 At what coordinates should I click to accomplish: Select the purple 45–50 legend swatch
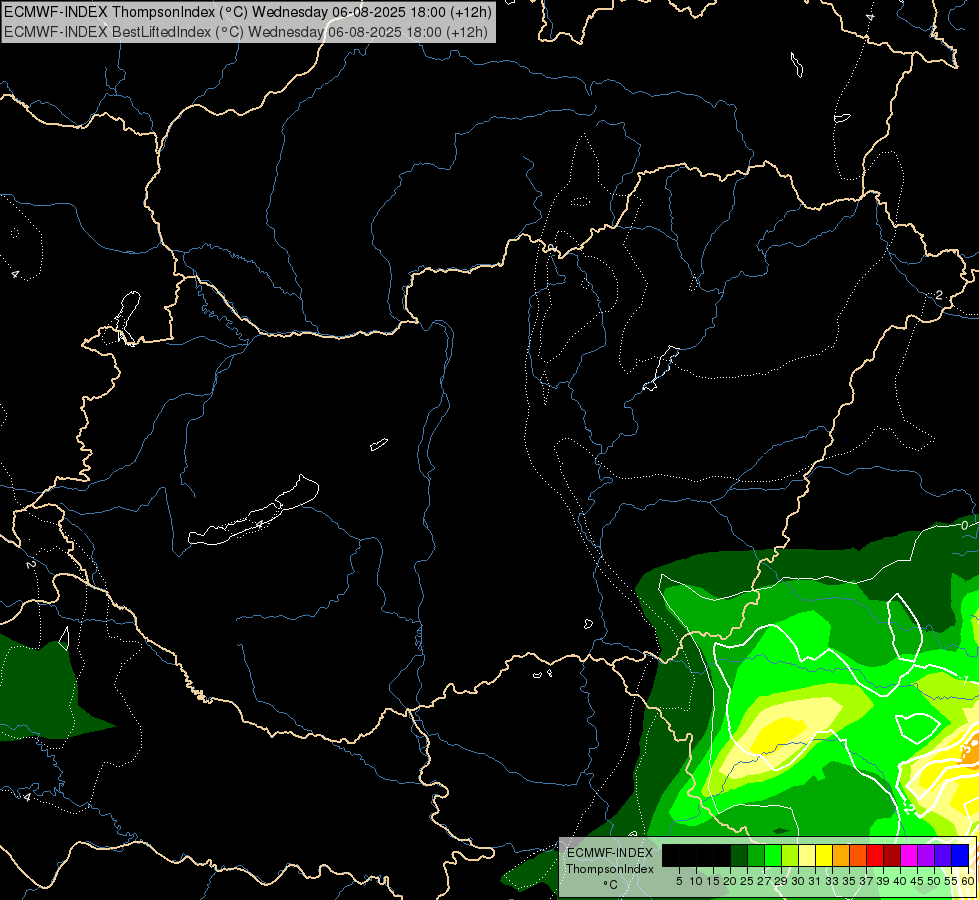pos(926,855)
